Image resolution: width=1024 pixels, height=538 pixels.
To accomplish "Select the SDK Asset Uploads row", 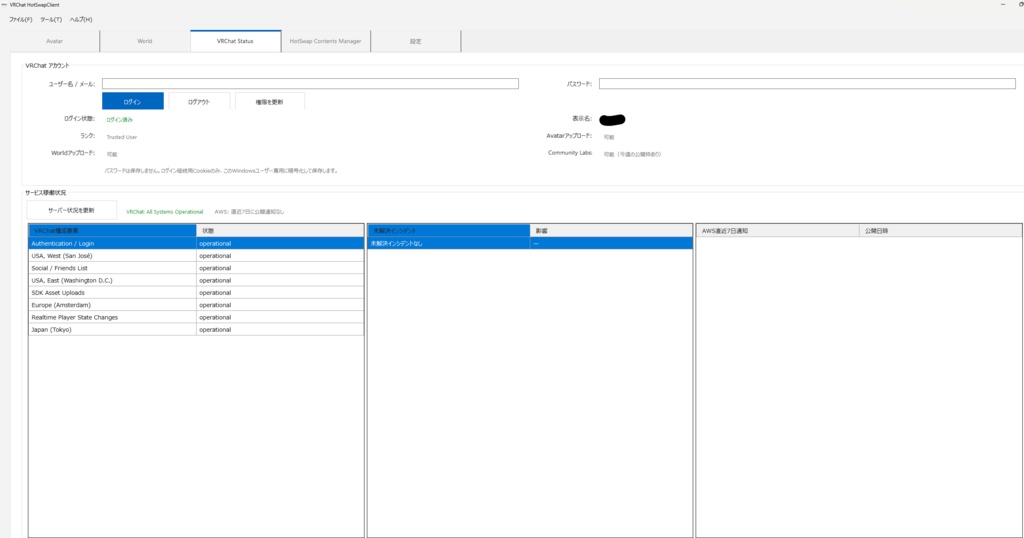I will coord(196,293).
